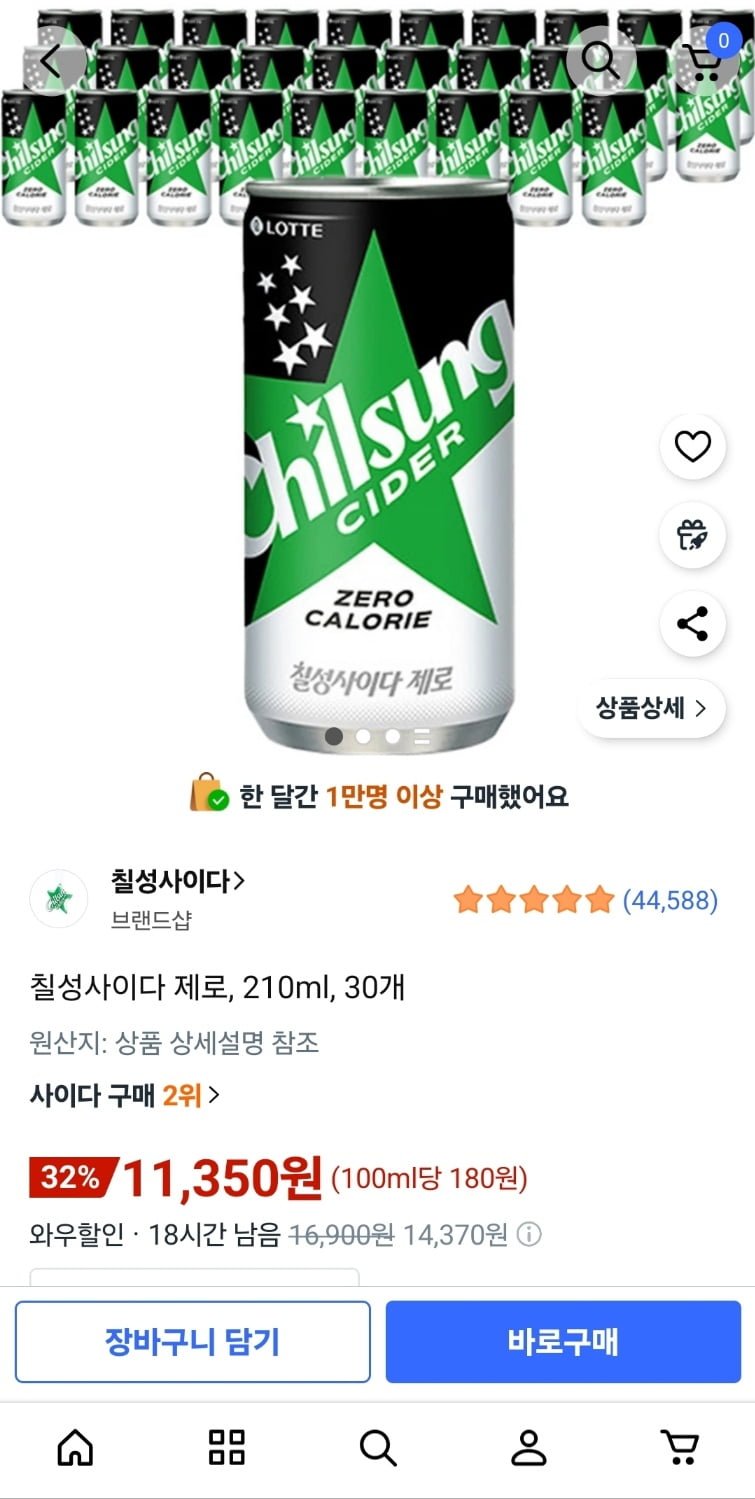Open search from top magnifier icon
Image resolution: width=755 pixels, height=1499 pixels.
click(600, 61)
